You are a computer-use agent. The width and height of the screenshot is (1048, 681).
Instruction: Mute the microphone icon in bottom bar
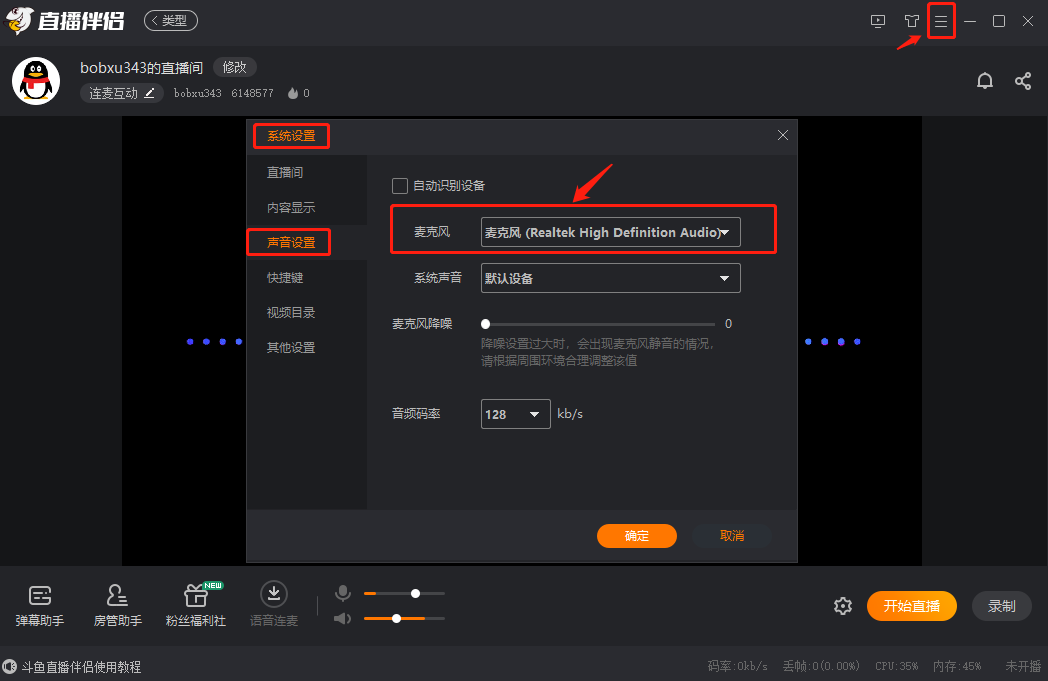pyautogui.click(x=343, y=593)
